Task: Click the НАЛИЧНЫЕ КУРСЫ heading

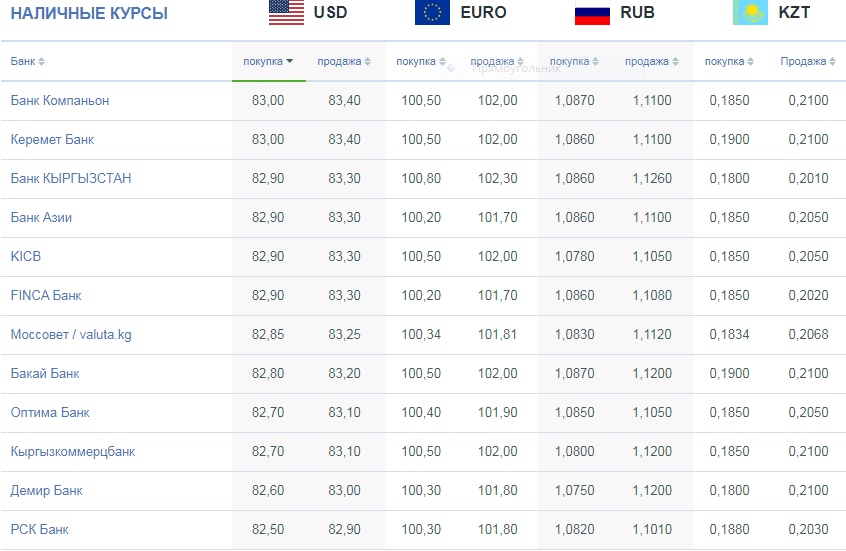Action: click(x=89, y=13)
